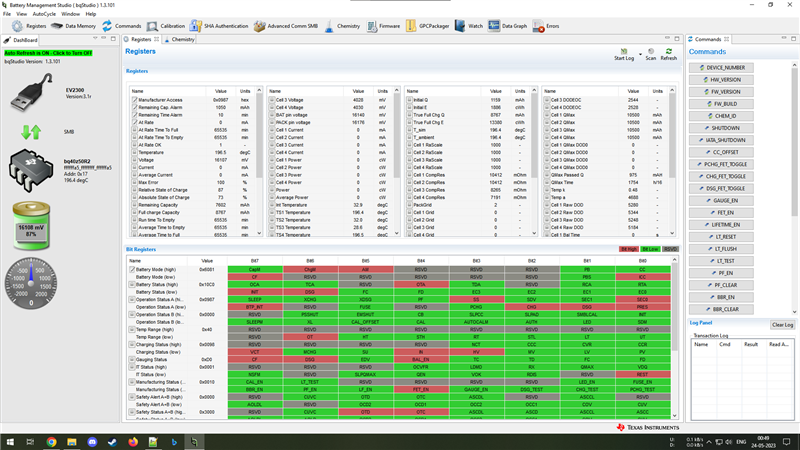Image resolution: width=800 pixels, height=450 pixels.
Task: Open the Help menu
Action: click(x=90, y=14)
